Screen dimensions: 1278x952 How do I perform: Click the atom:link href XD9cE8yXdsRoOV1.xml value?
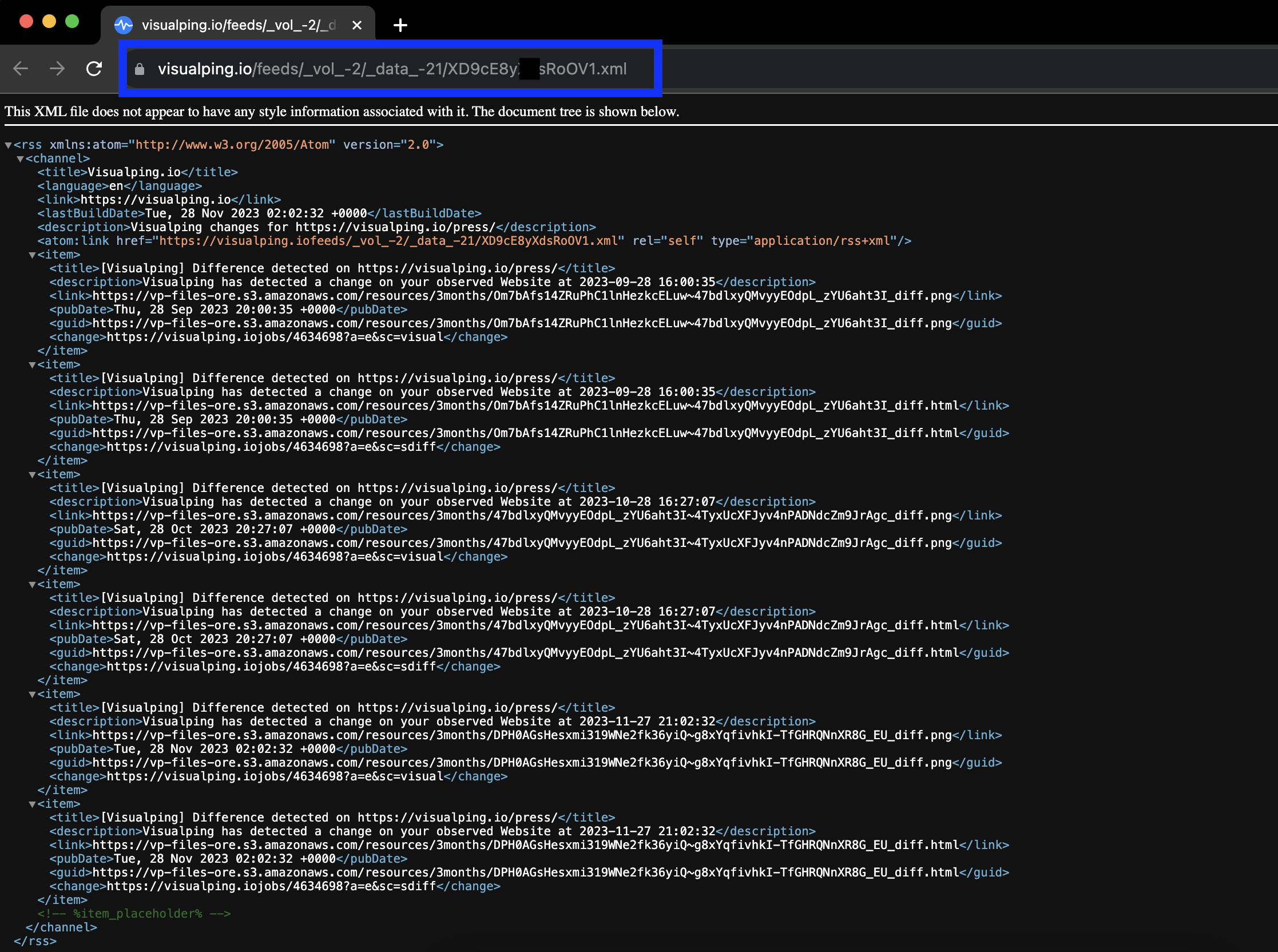tap(388, 241)
